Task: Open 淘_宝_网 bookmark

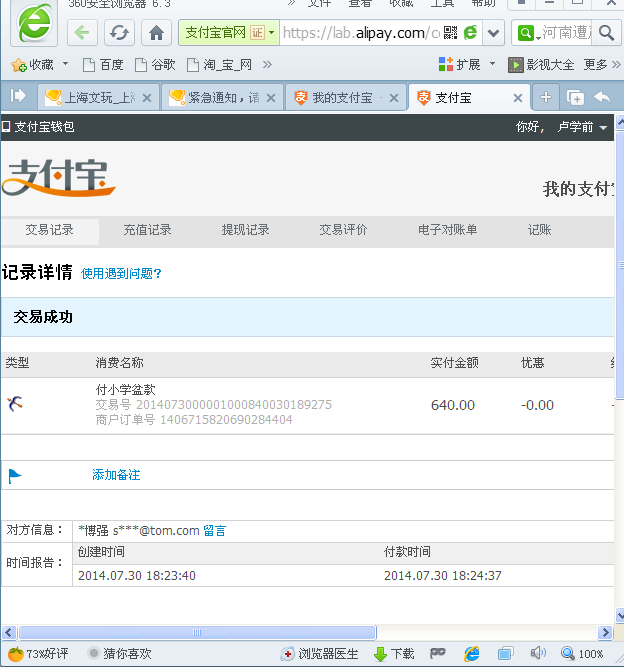Action: pyautogui.click(x=219, y=65)
